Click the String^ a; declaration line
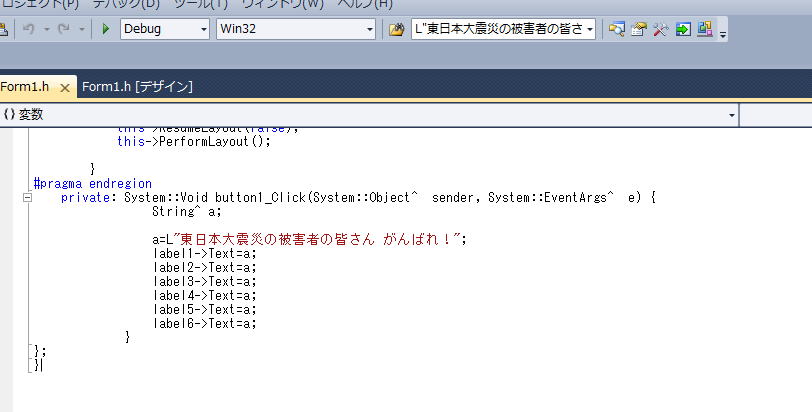 click(x=187, y=211)
